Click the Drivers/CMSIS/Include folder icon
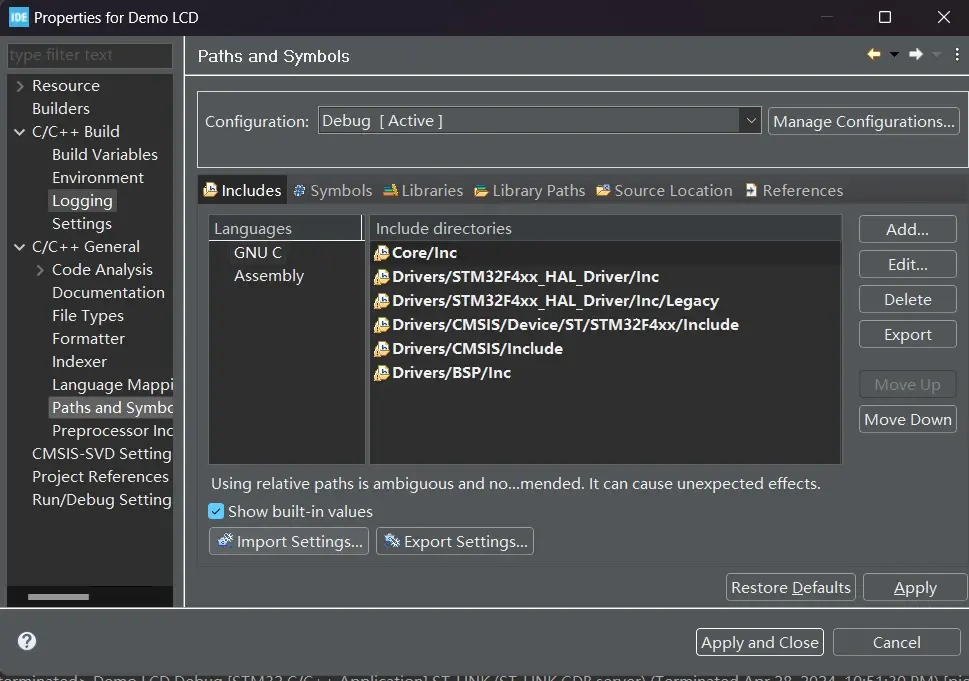969x681 pixels. point(381,350)
